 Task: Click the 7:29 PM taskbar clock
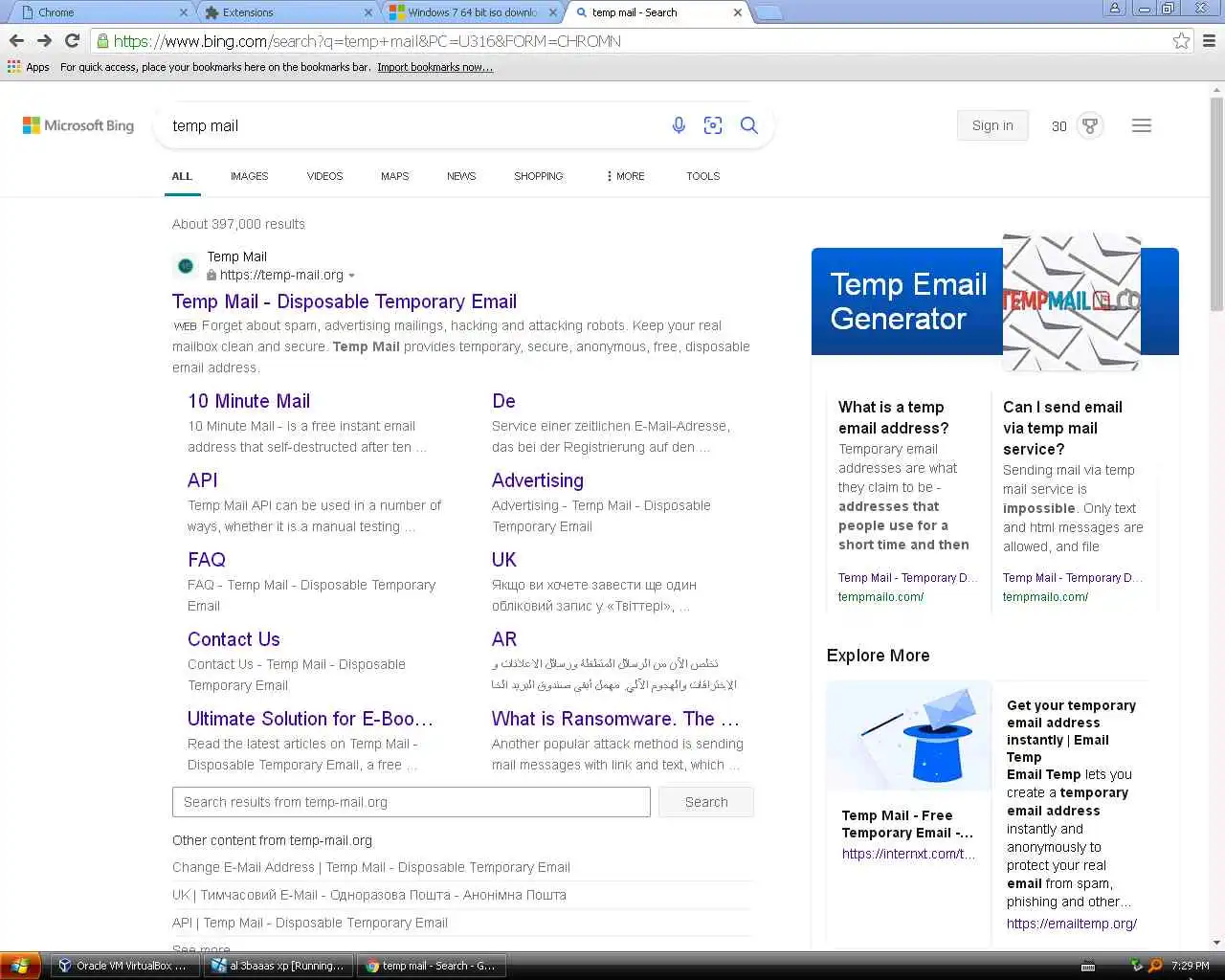pos(1191,966)
